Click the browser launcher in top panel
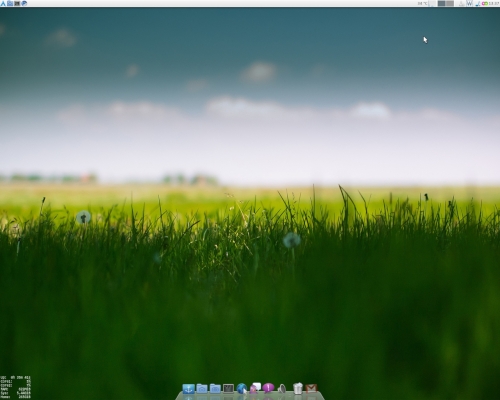 (24, 3)
